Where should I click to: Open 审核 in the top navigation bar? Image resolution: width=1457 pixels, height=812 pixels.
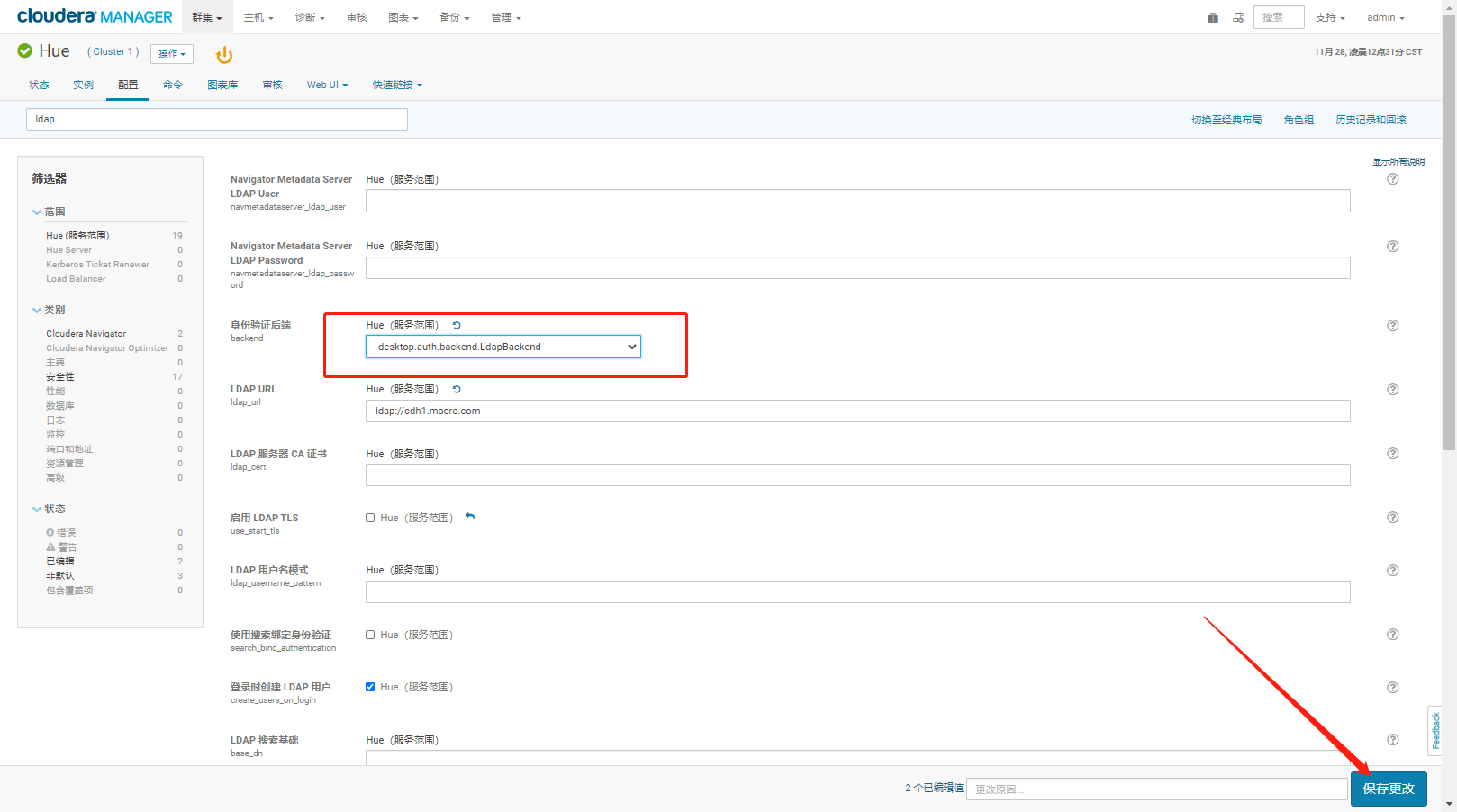[357, 17]
